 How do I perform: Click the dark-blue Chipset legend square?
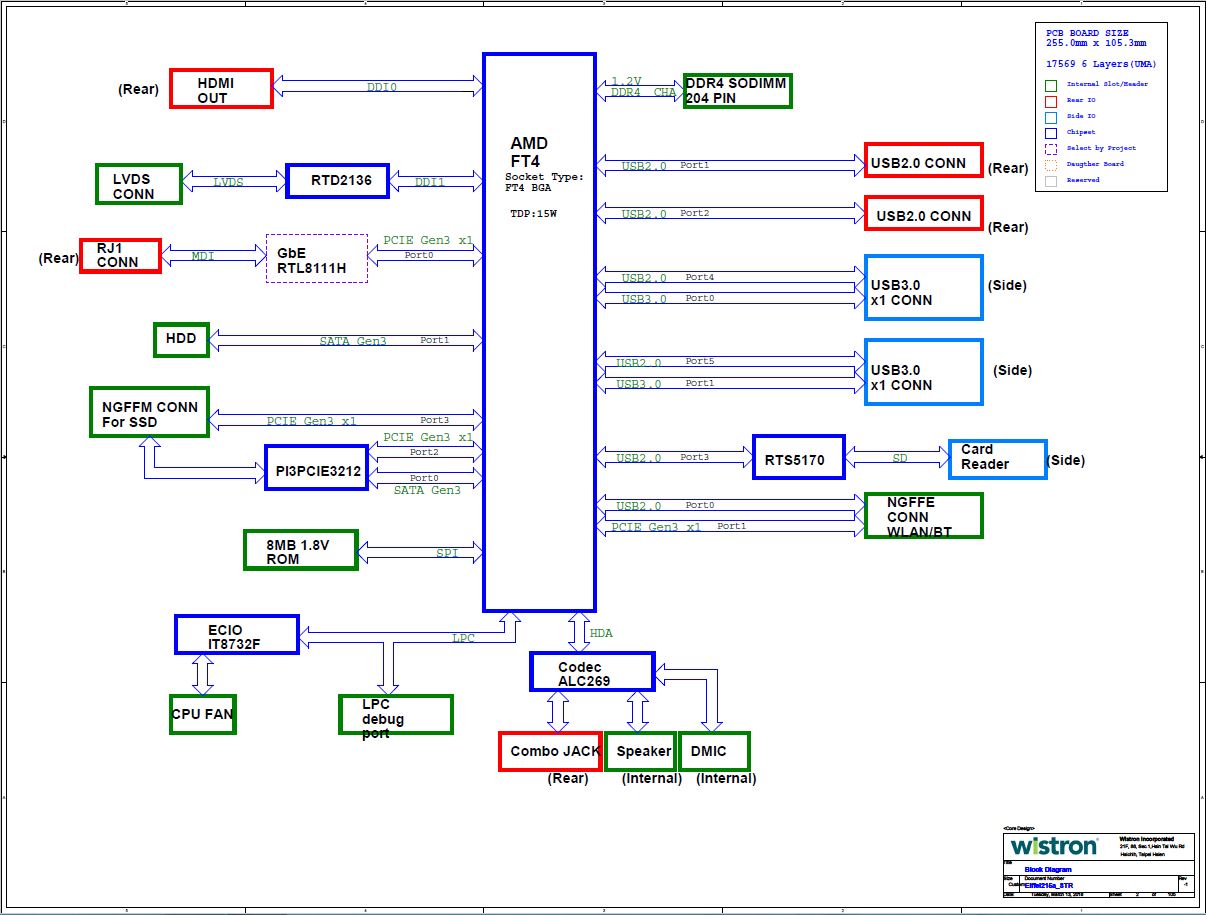(1050, 133)
